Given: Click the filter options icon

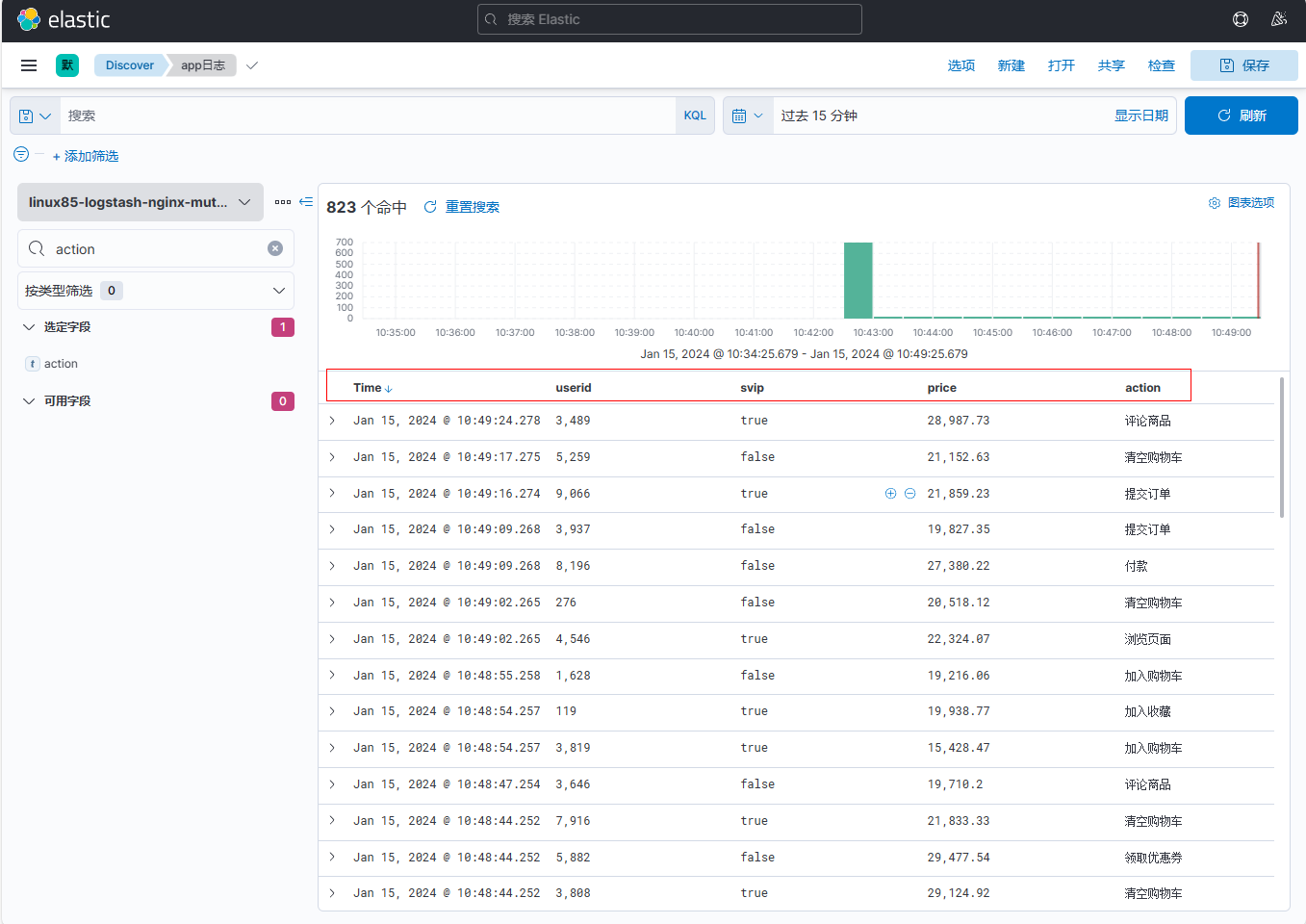Looking at the screenshot, I should pos(21,154).
